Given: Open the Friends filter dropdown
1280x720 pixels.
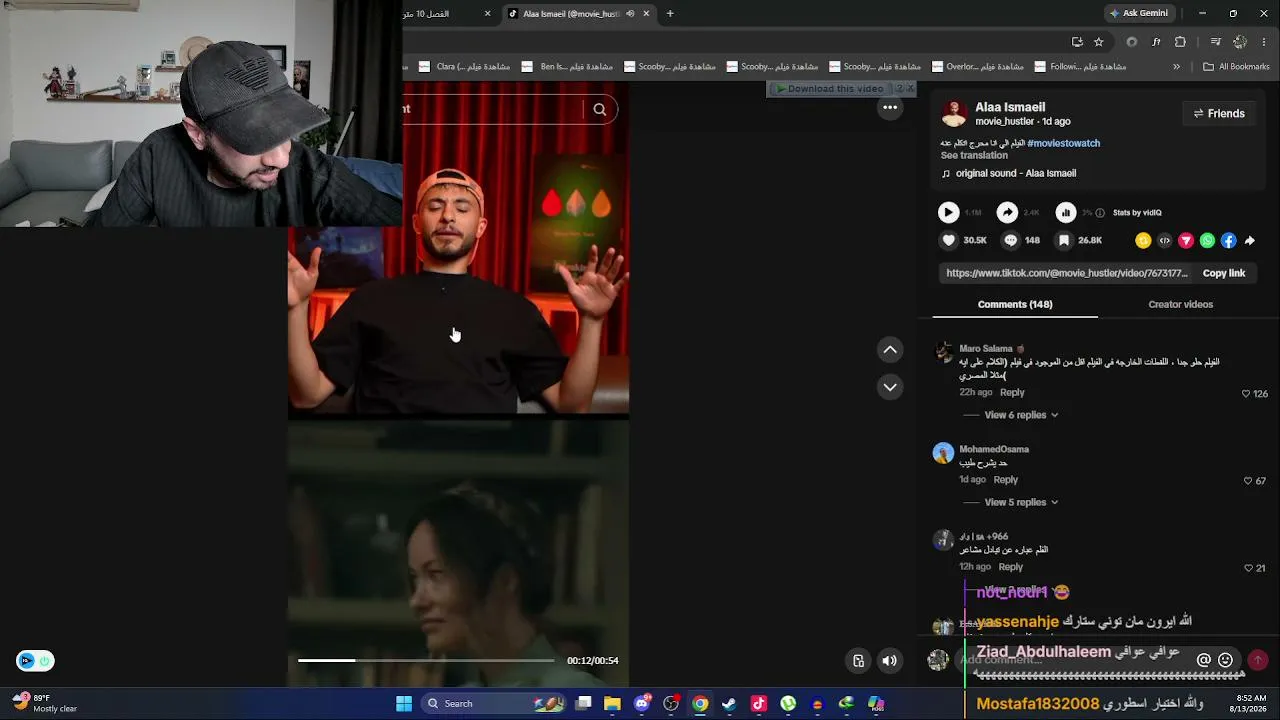Looking at the screenshot, I should [1219, 114].
